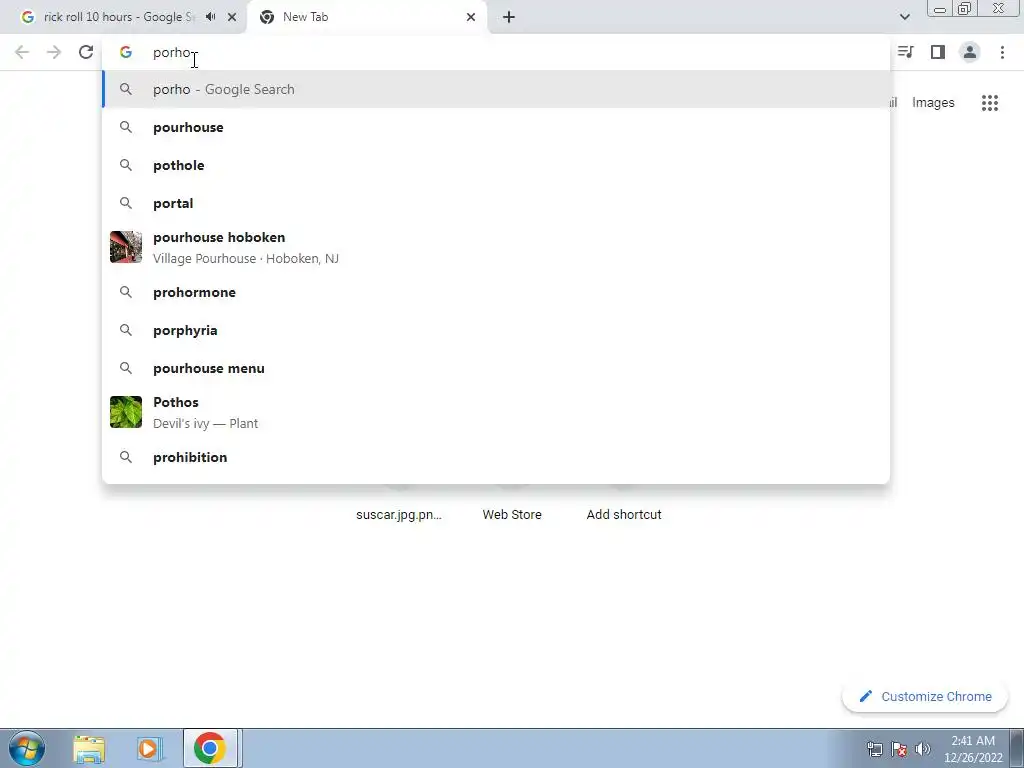
Task: Click the Pothos plant thumbnail image
Action: (126, 412)
